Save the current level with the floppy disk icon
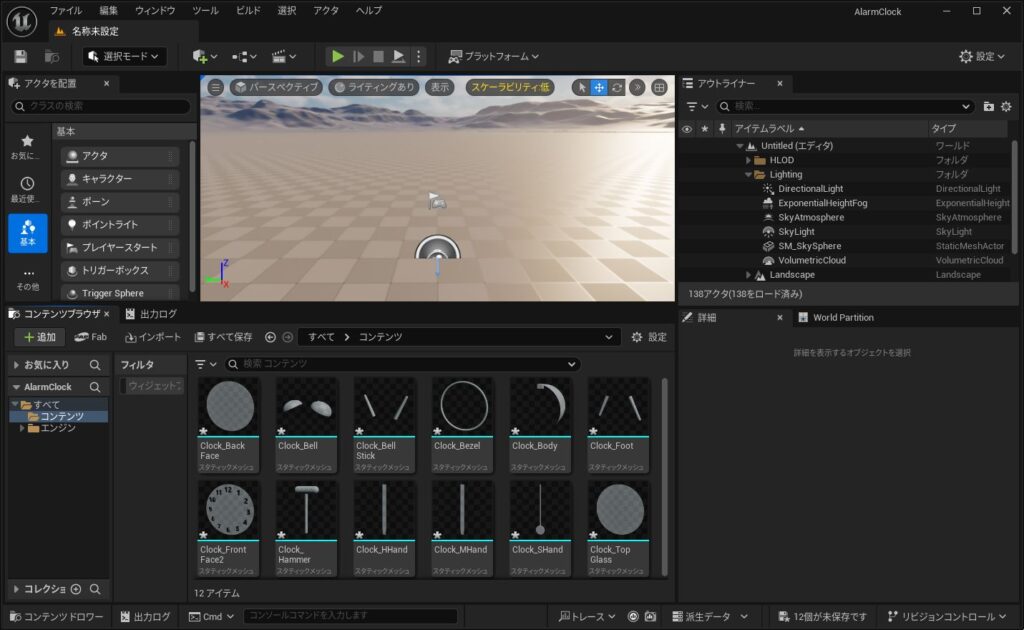Viewport: 1024px width, 630px height. point(21,57)
